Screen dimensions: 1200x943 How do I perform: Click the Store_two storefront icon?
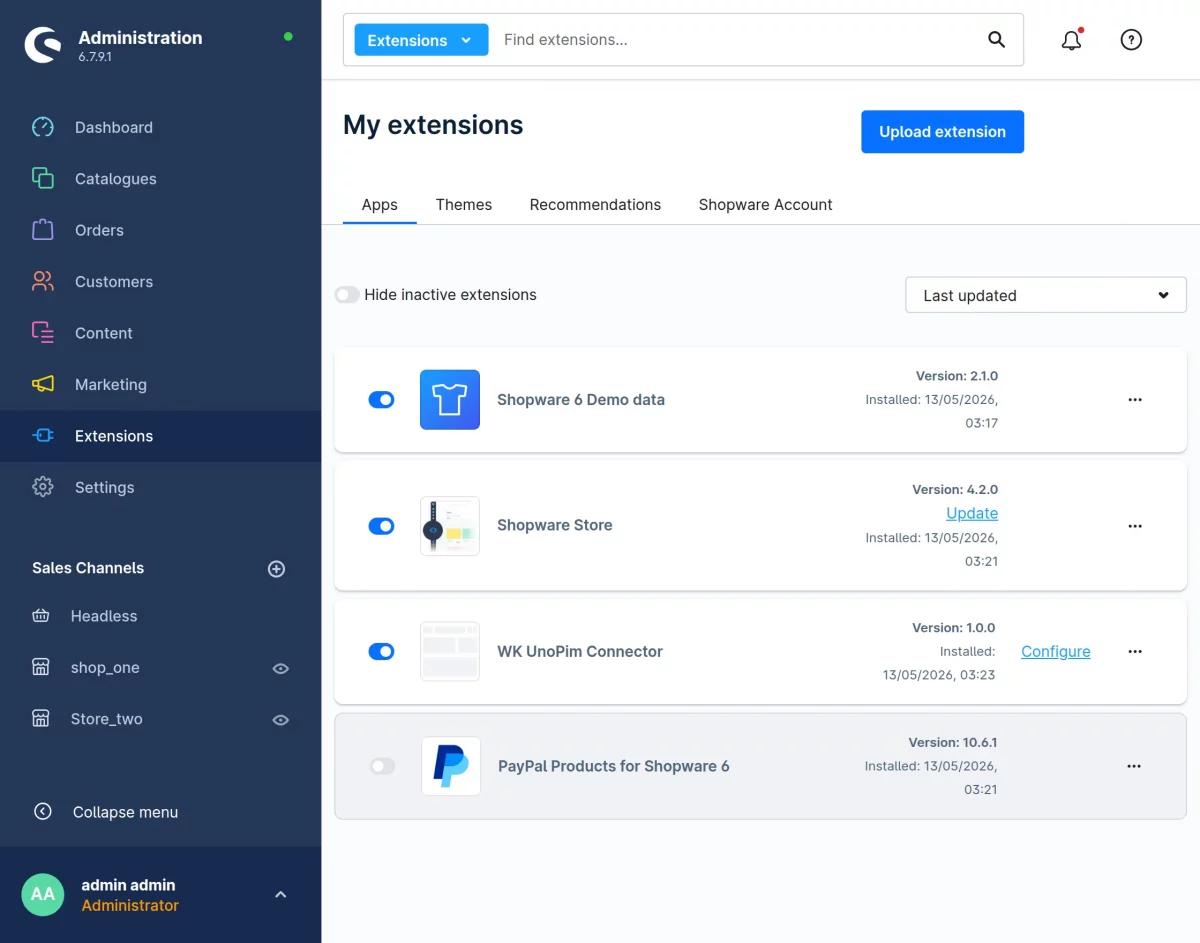41,719
